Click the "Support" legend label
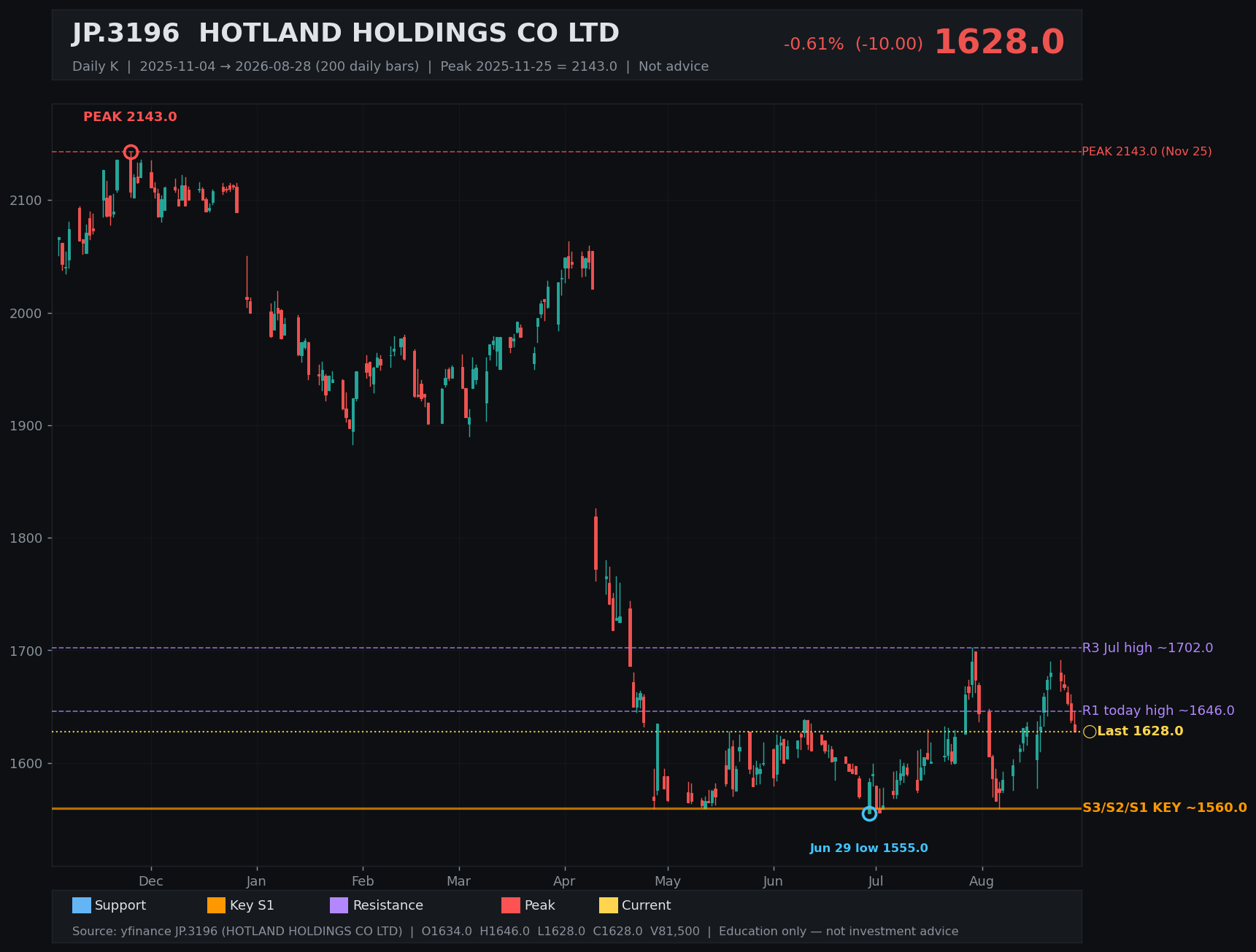 tap(120, 905)
